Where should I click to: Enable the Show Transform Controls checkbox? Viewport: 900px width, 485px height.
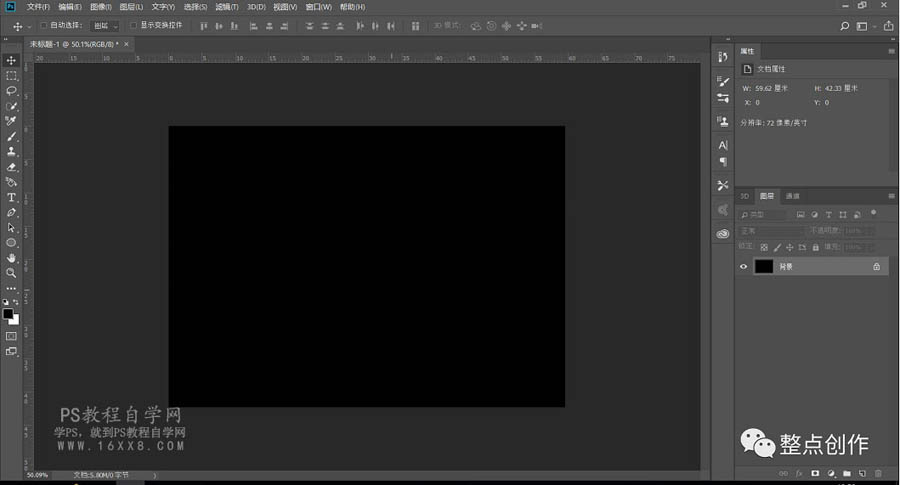click(x=133, y=25)
